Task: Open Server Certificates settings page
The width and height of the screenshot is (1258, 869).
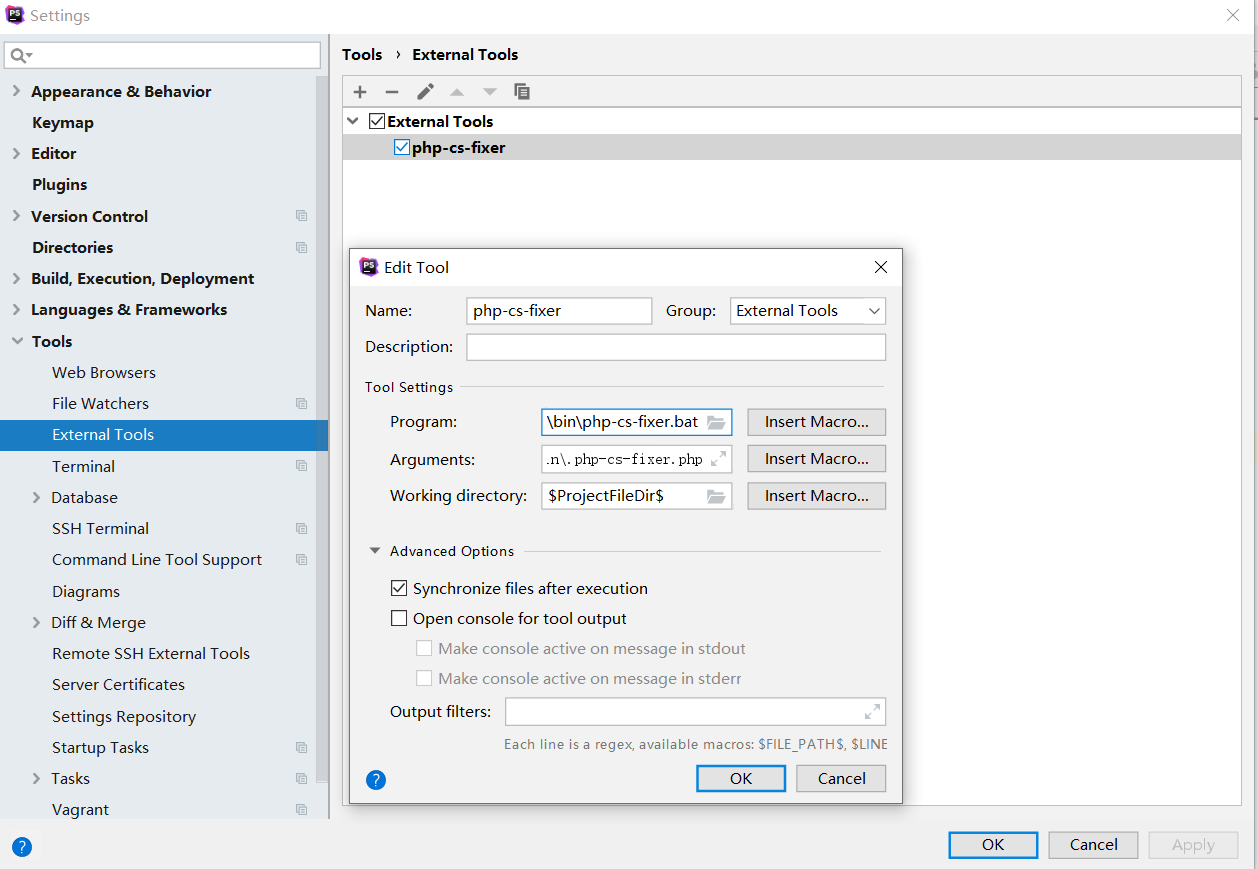Action: click(118, 685)
